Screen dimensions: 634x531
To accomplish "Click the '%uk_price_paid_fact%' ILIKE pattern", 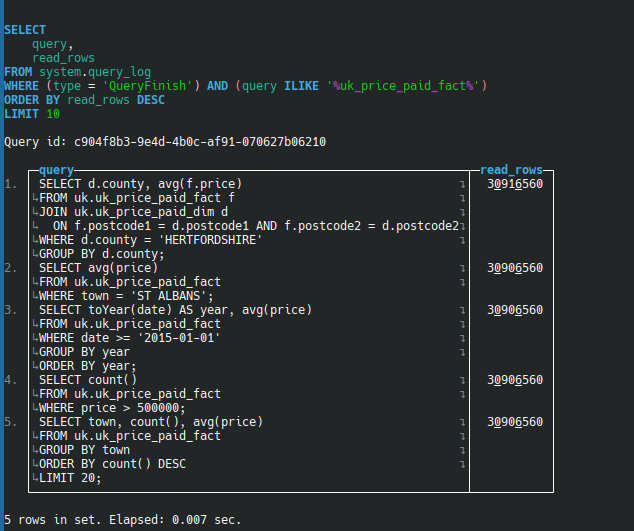I will pyautogui.click(x=403, y=86).
